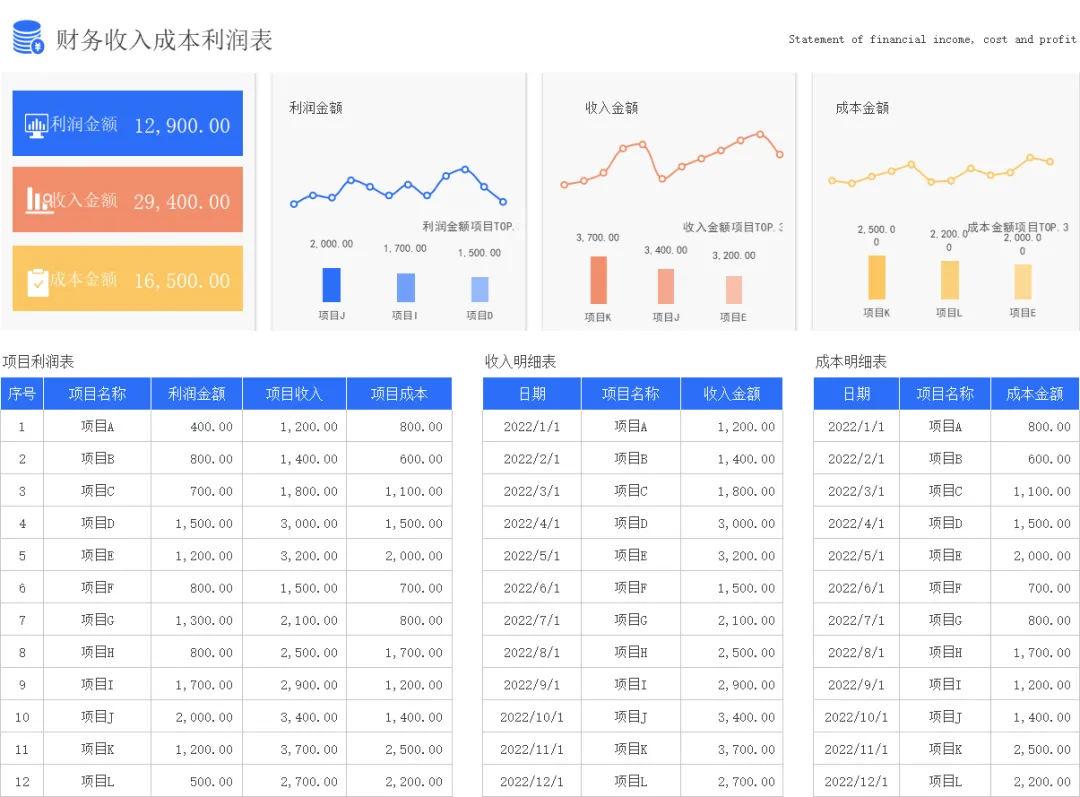Click the 29,400.00 income total card

pyautogui.click(x=127, y=200)
